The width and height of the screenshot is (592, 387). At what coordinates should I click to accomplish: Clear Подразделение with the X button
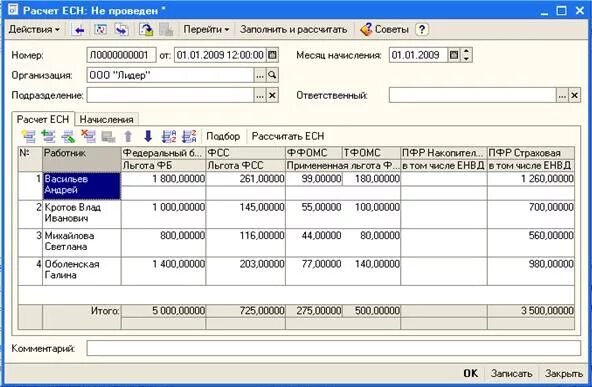tap(272, 95)
